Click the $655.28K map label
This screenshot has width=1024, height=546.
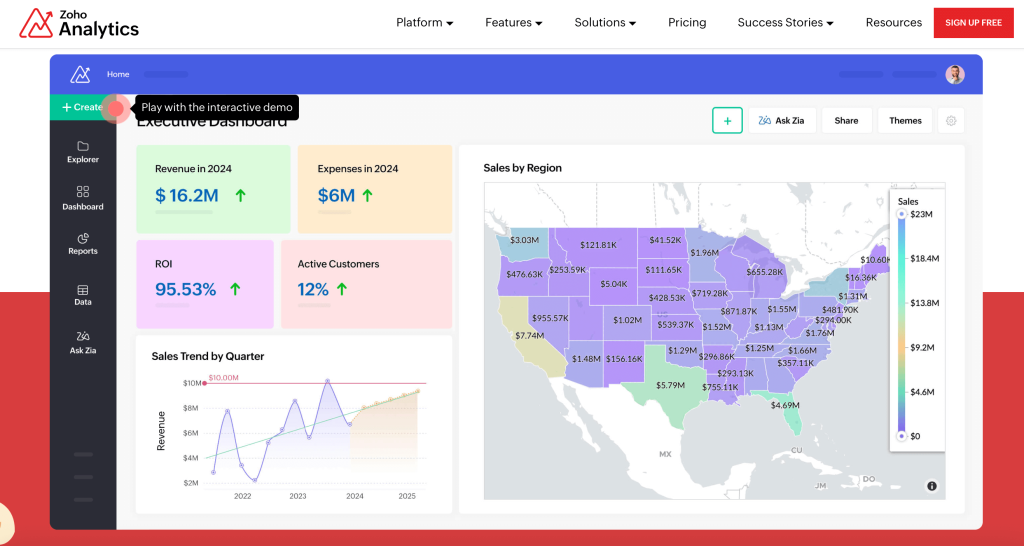(765, 272)
